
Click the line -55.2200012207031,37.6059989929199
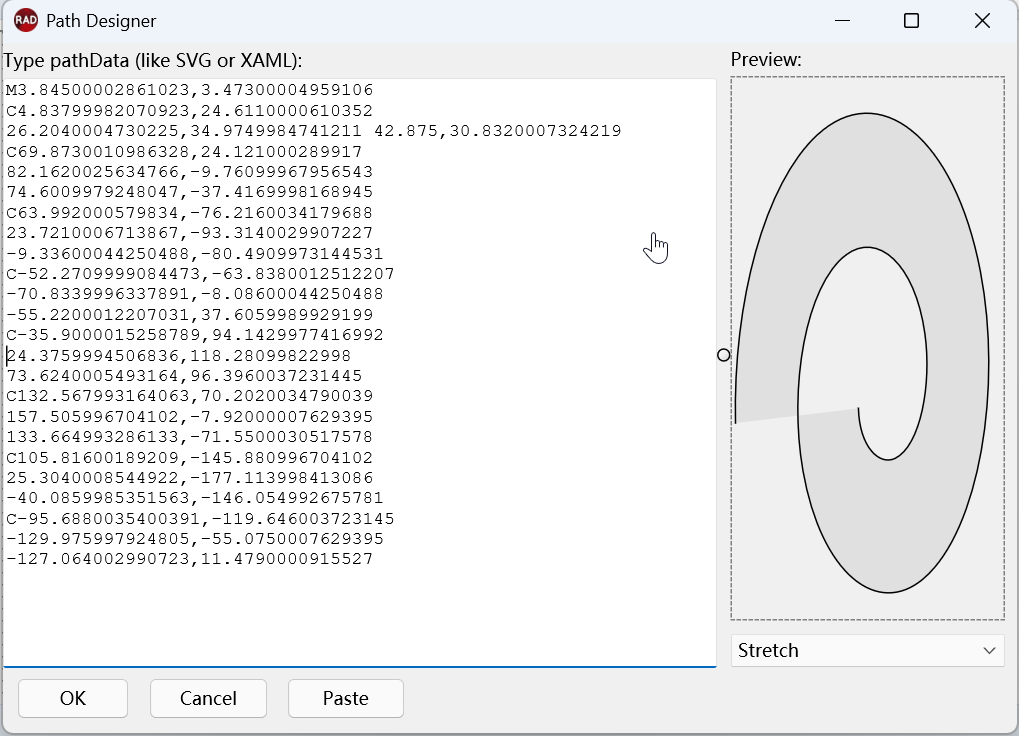click(190, 314)
